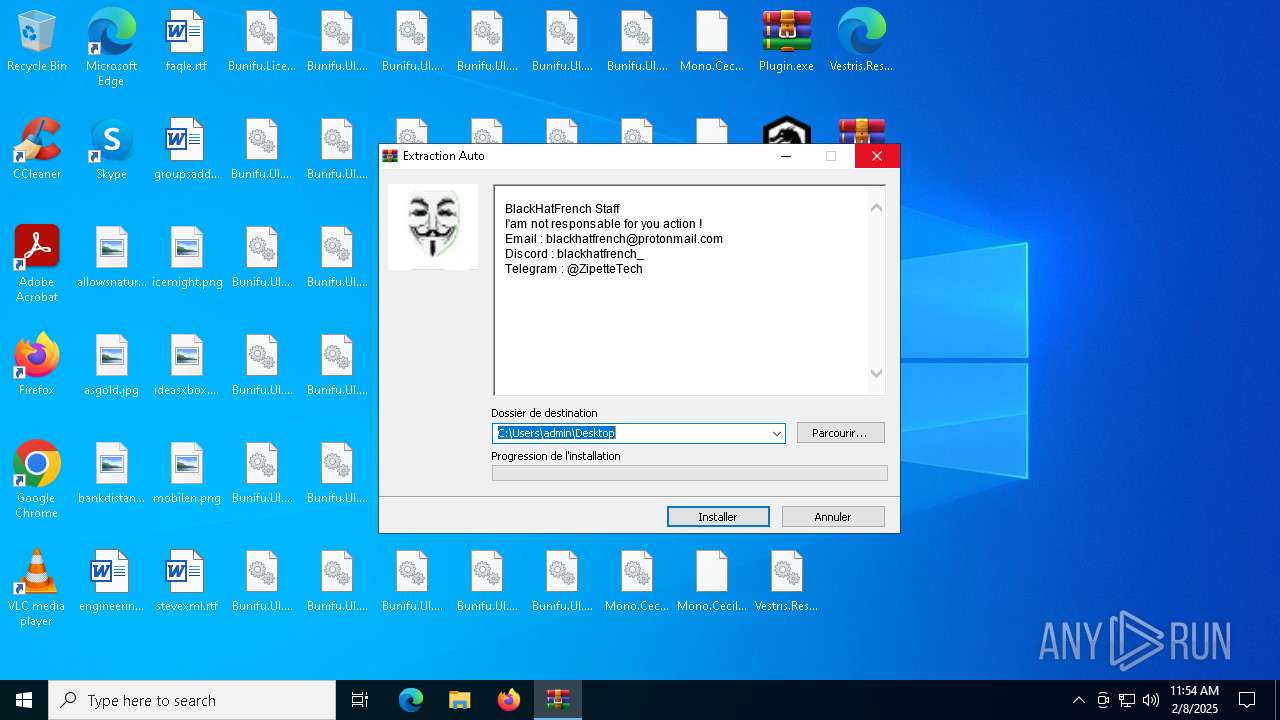Select the Plugin.exe WinRAR archive icon
Screen dimensions: 1280x720
(786, 41)
